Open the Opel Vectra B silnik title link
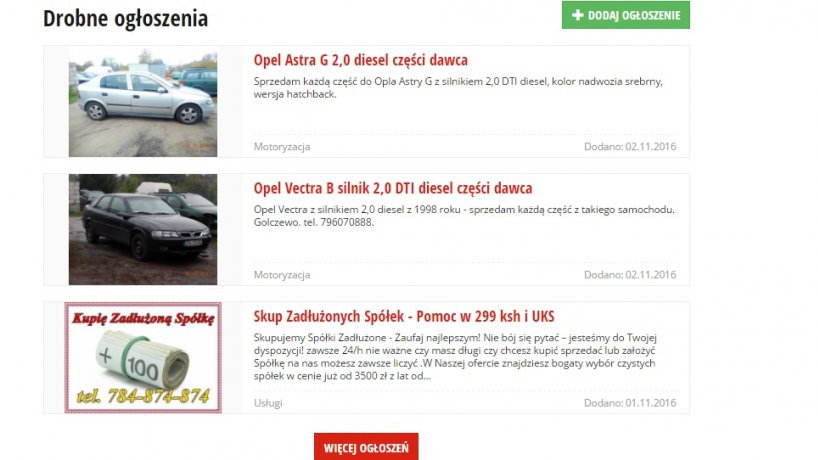Screen dimensions: 818x460 pos(393,188)
